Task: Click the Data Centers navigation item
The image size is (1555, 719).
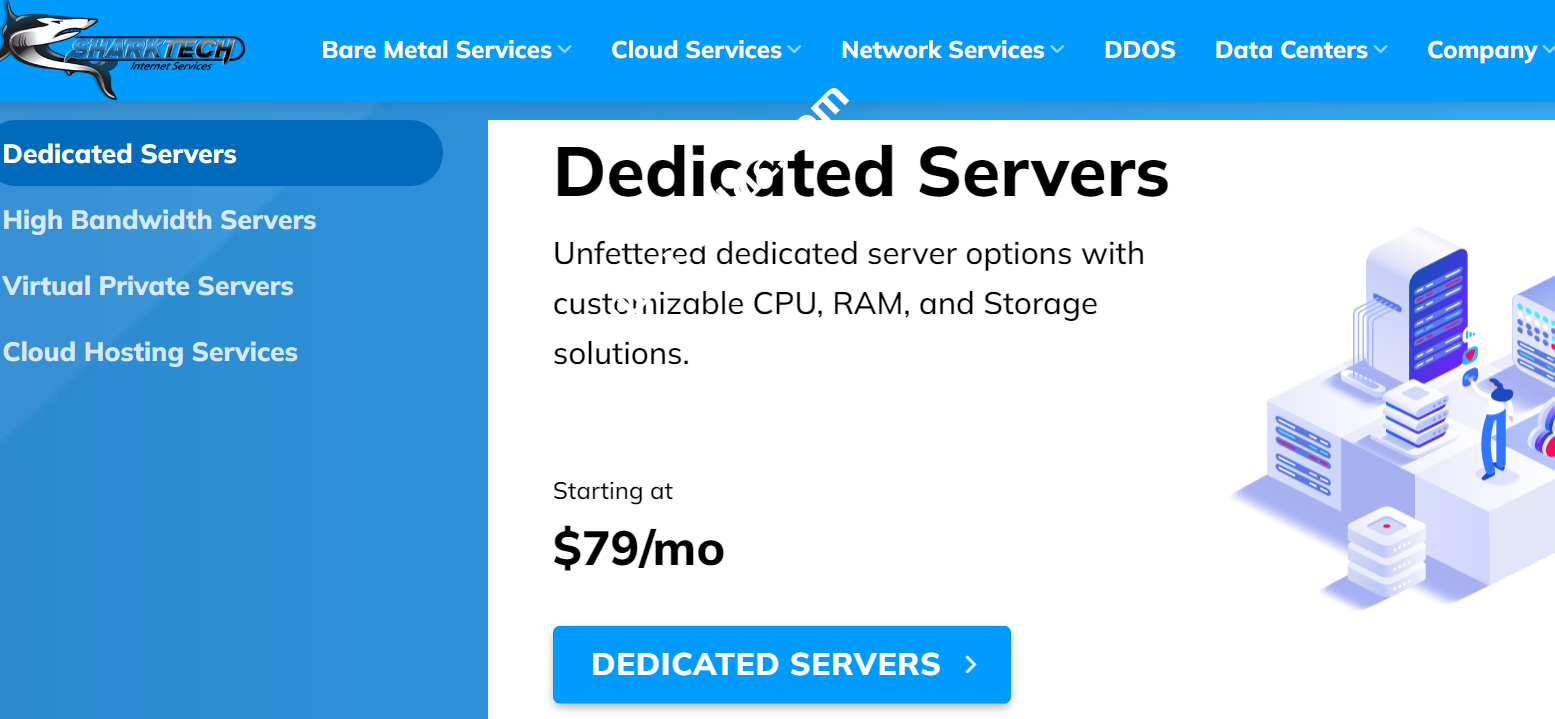Action: (x=1291, y=49)
